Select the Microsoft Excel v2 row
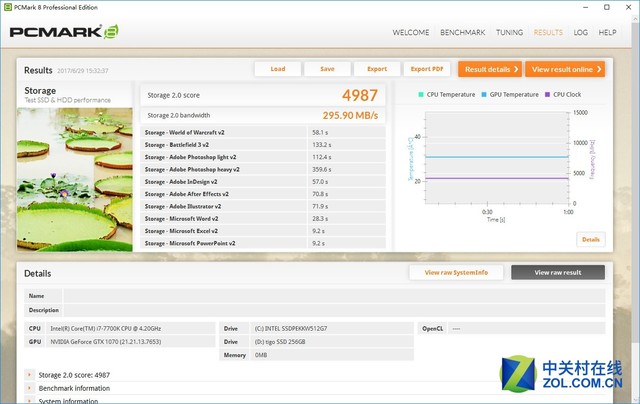The height and width of the screenshot is (404, 640). pos(263,231)
